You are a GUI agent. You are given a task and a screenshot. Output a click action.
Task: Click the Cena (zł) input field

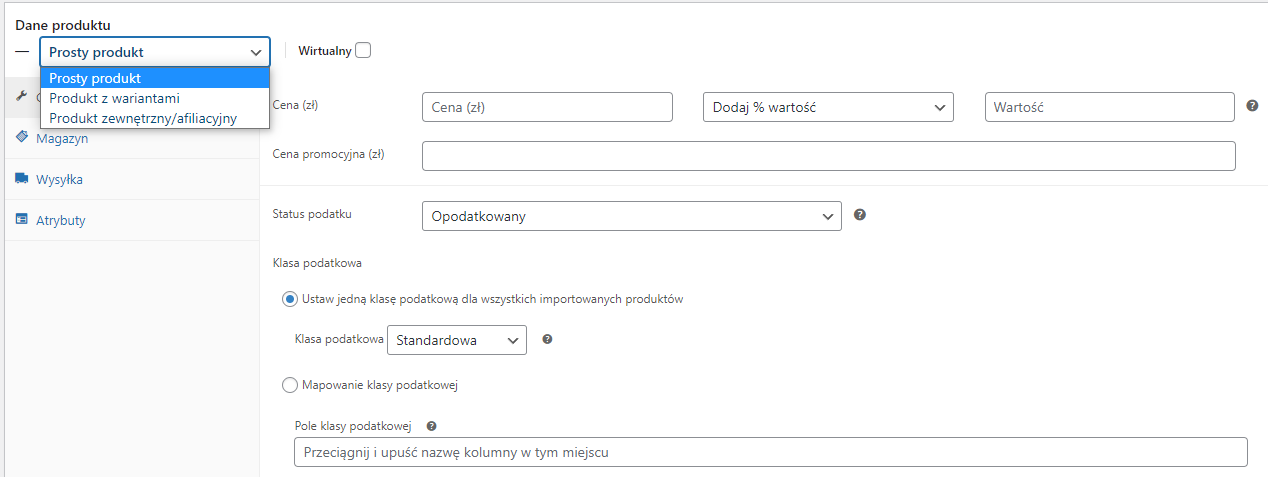click(x=548, y=107)
